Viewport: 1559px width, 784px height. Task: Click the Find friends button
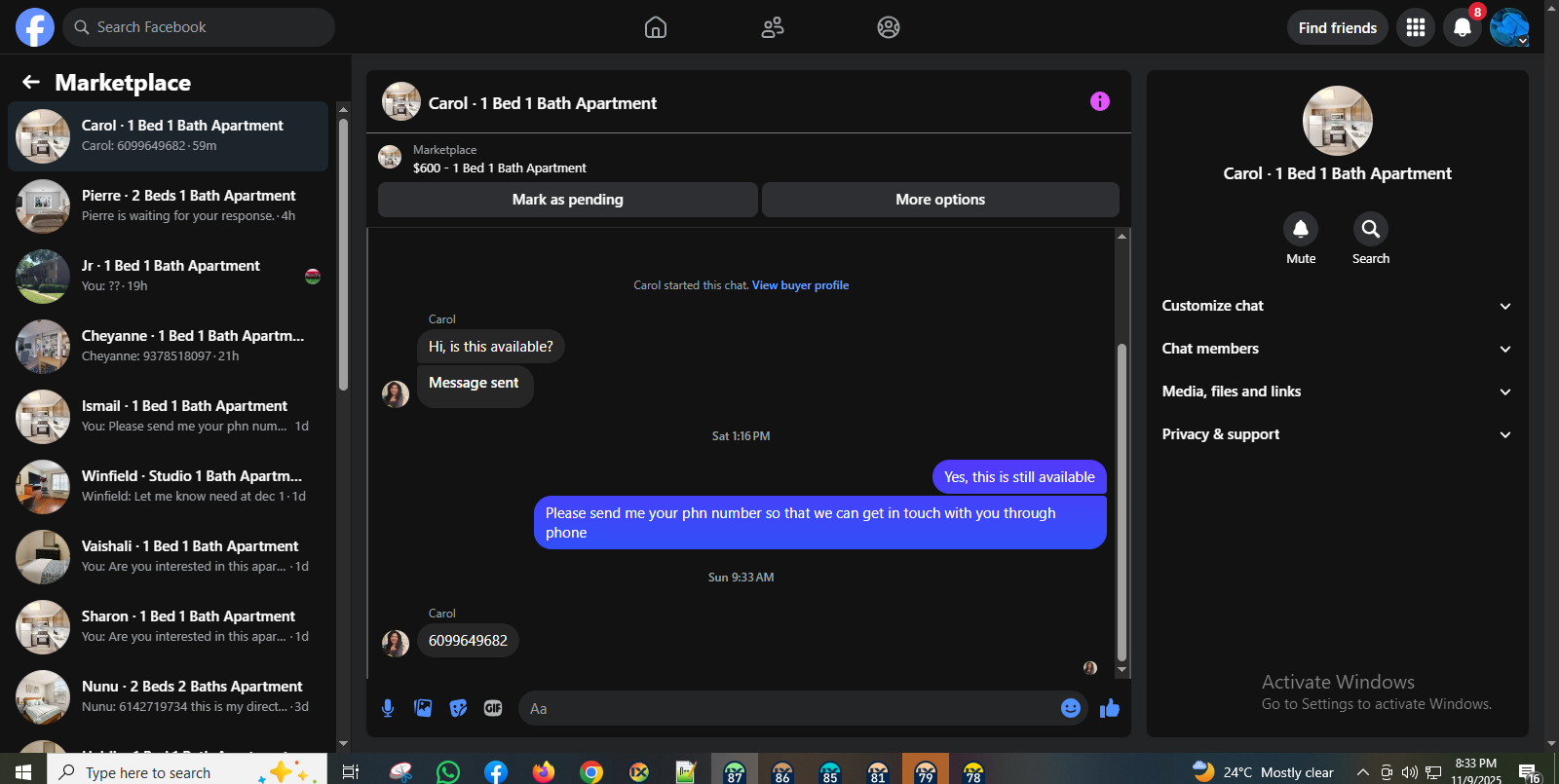pyautogui.click(x=1338, y=27)
